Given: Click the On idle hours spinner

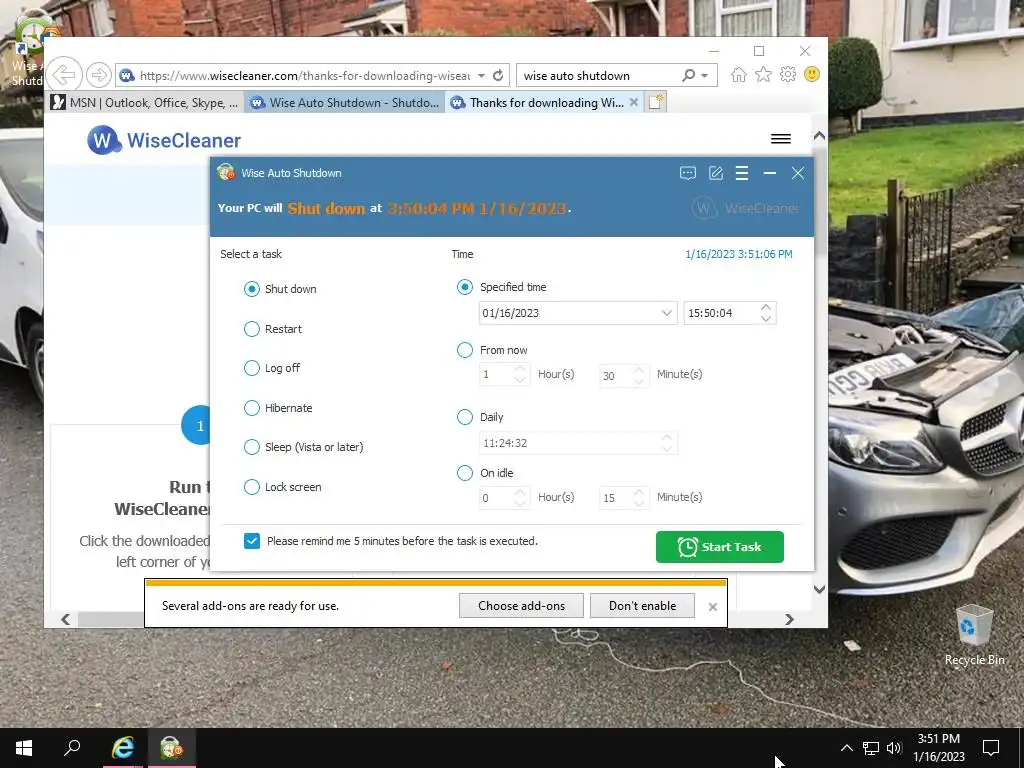Looking at the screenshot, I should (x=520, y=498).
